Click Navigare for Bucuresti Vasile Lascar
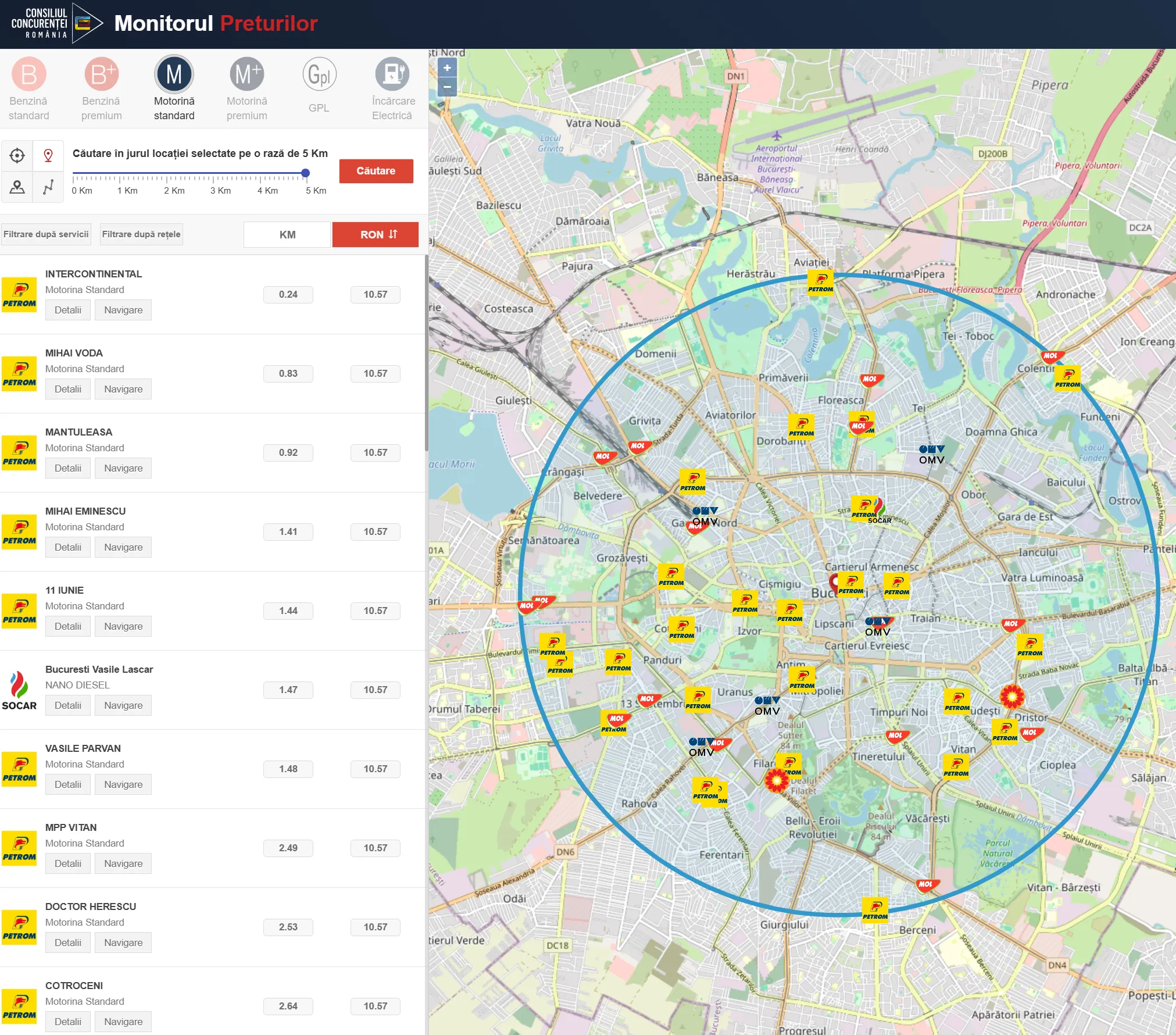Image resolution: width=1176 pixels, height=1035 pixels. click(x=123, y=705)
